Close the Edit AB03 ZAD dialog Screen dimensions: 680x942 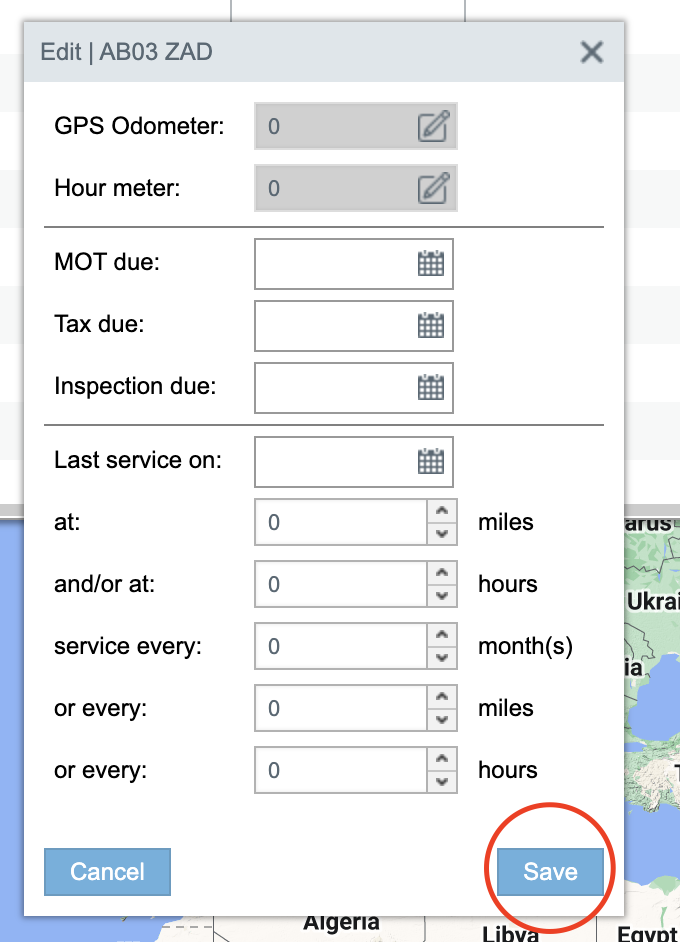(x=592, y=52)
